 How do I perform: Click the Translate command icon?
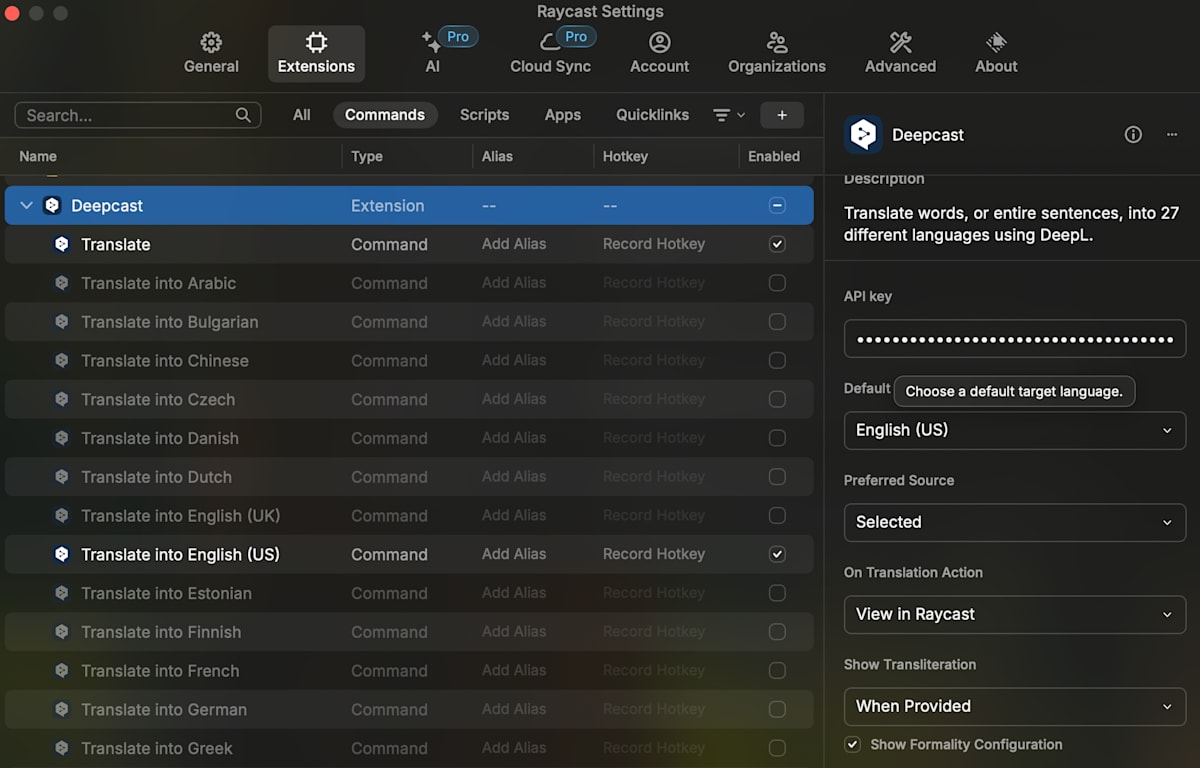(x=62, y=244)
